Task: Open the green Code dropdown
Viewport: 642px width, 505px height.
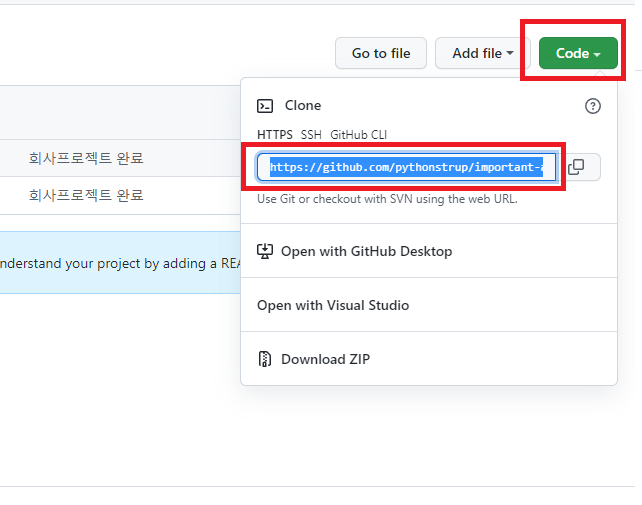Action: [x=578, y=53]
